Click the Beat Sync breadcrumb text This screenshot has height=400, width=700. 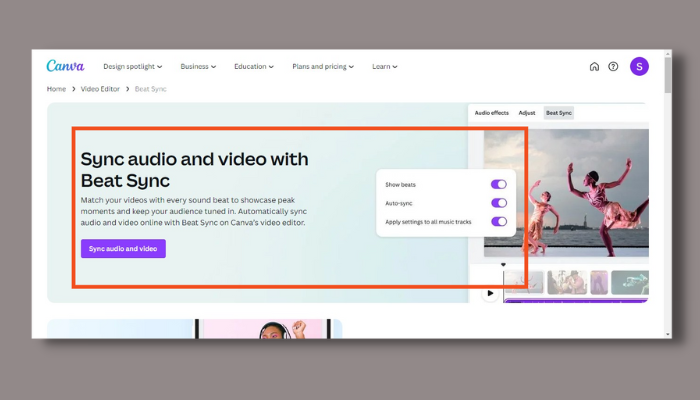click(x=150, y=89)
